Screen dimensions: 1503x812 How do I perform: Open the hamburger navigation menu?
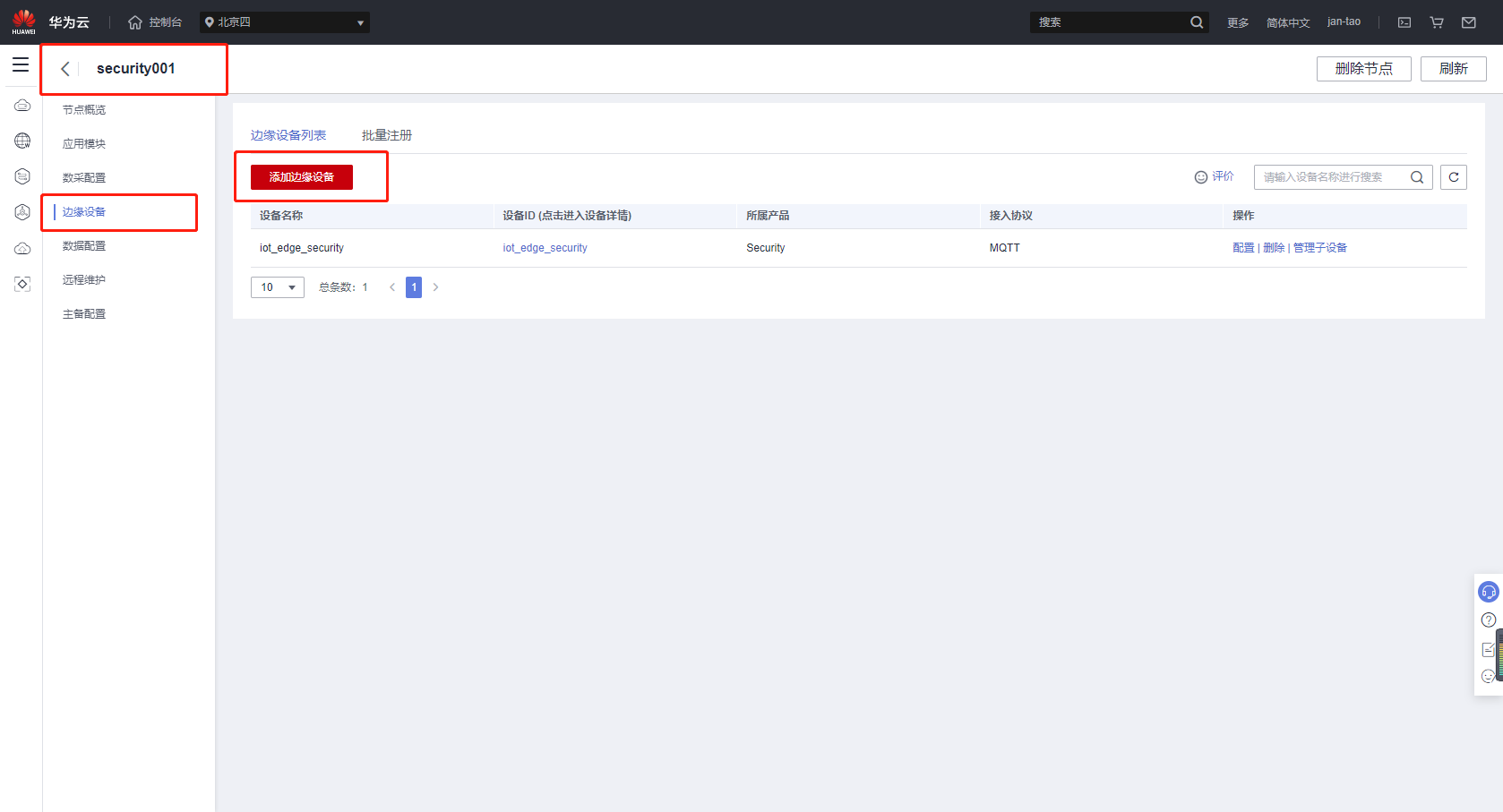21,64
